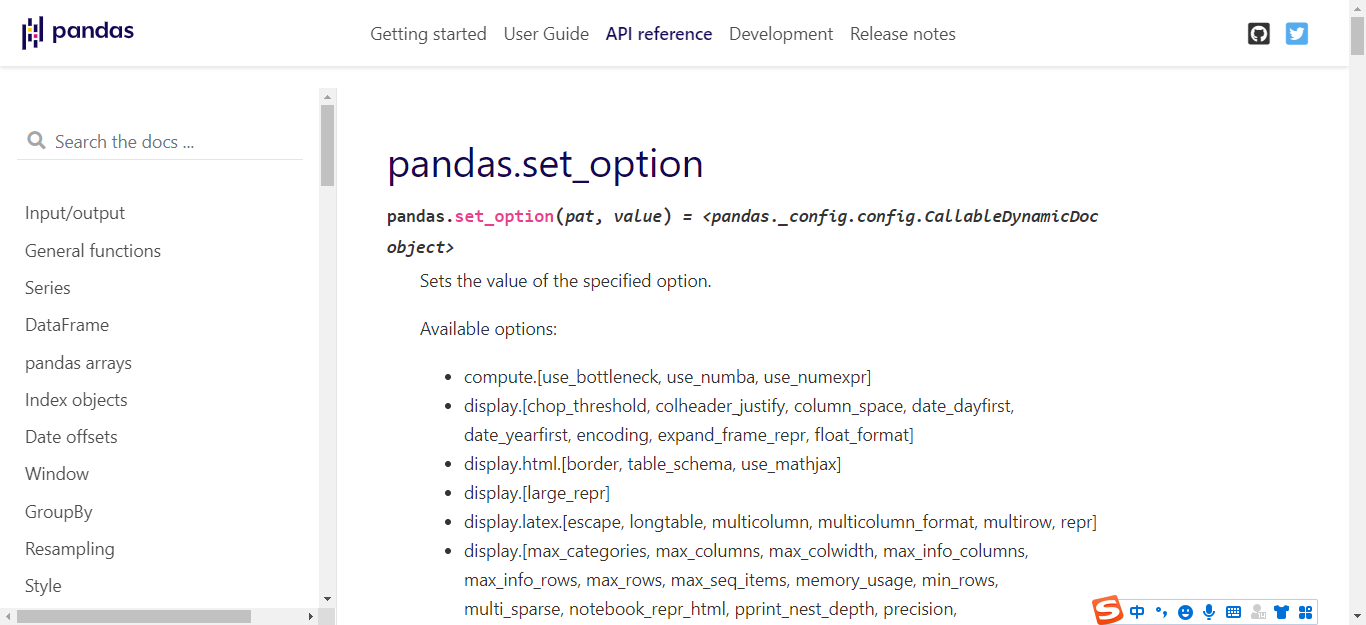Open the pandas Twitter icon
1366x625 pixels.
[1297, 34]
